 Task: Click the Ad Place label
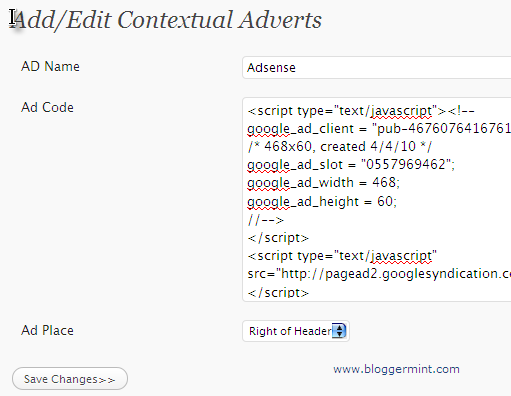47,330
